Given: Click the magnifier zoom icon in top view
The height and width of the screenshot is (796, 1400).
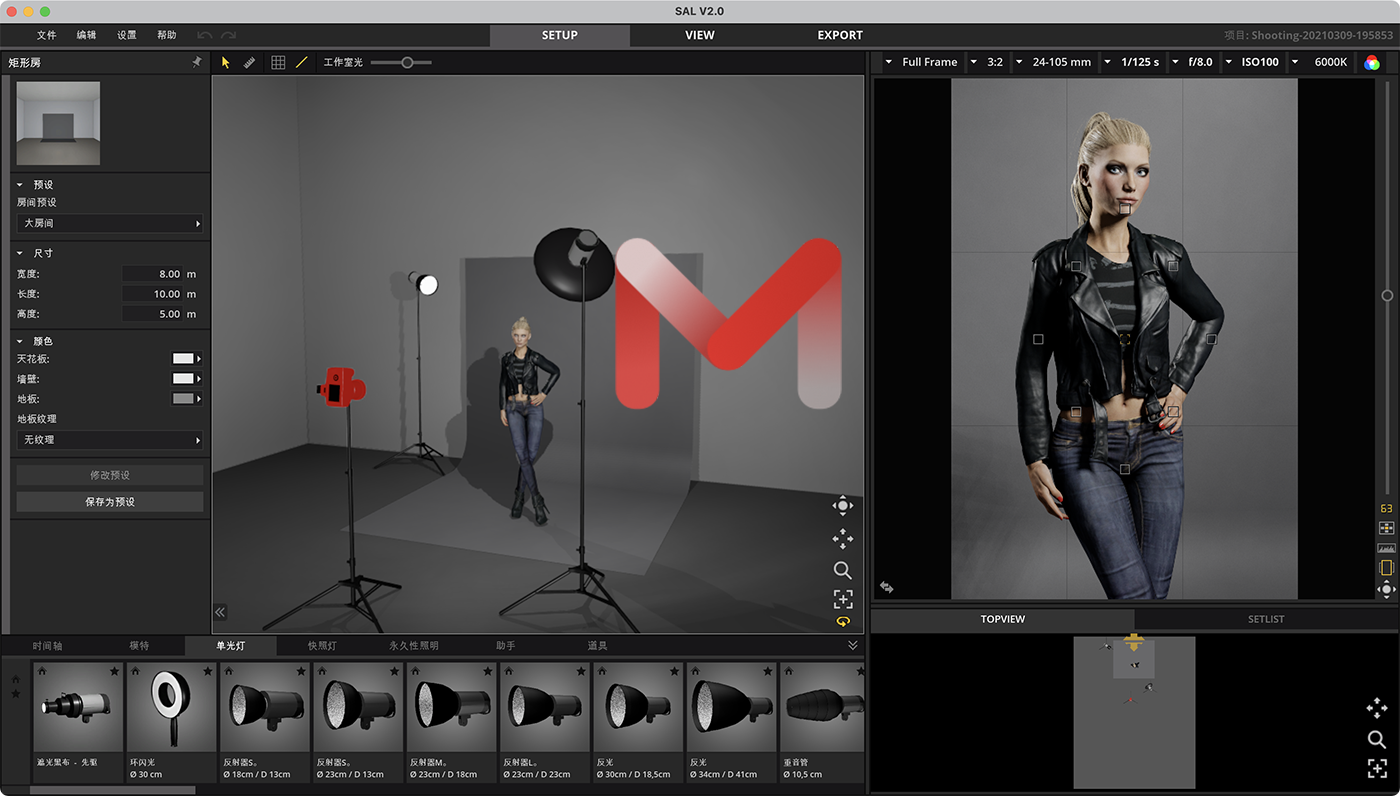Looking at the screenshot, I should point(1377,740).
